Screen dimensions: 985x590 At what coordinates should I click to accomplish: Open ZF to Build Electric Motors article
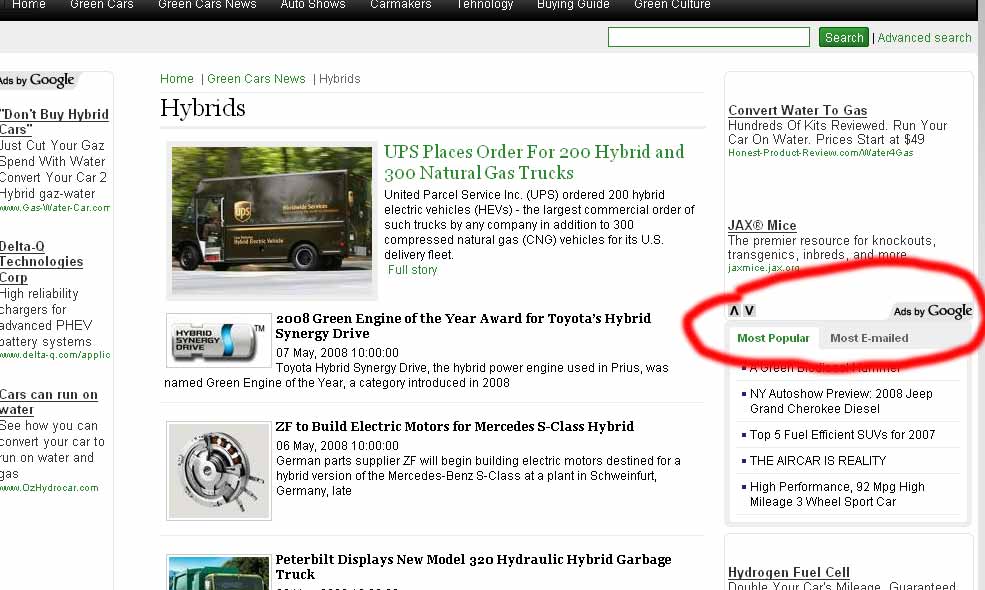tap(455, 426)
